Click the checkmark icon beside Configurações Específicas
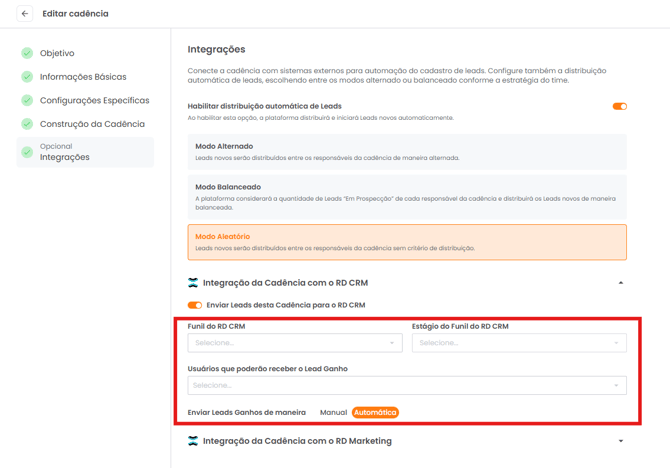Image resolution: width=670 pixels, height=468 pixels. coord(27,100)
